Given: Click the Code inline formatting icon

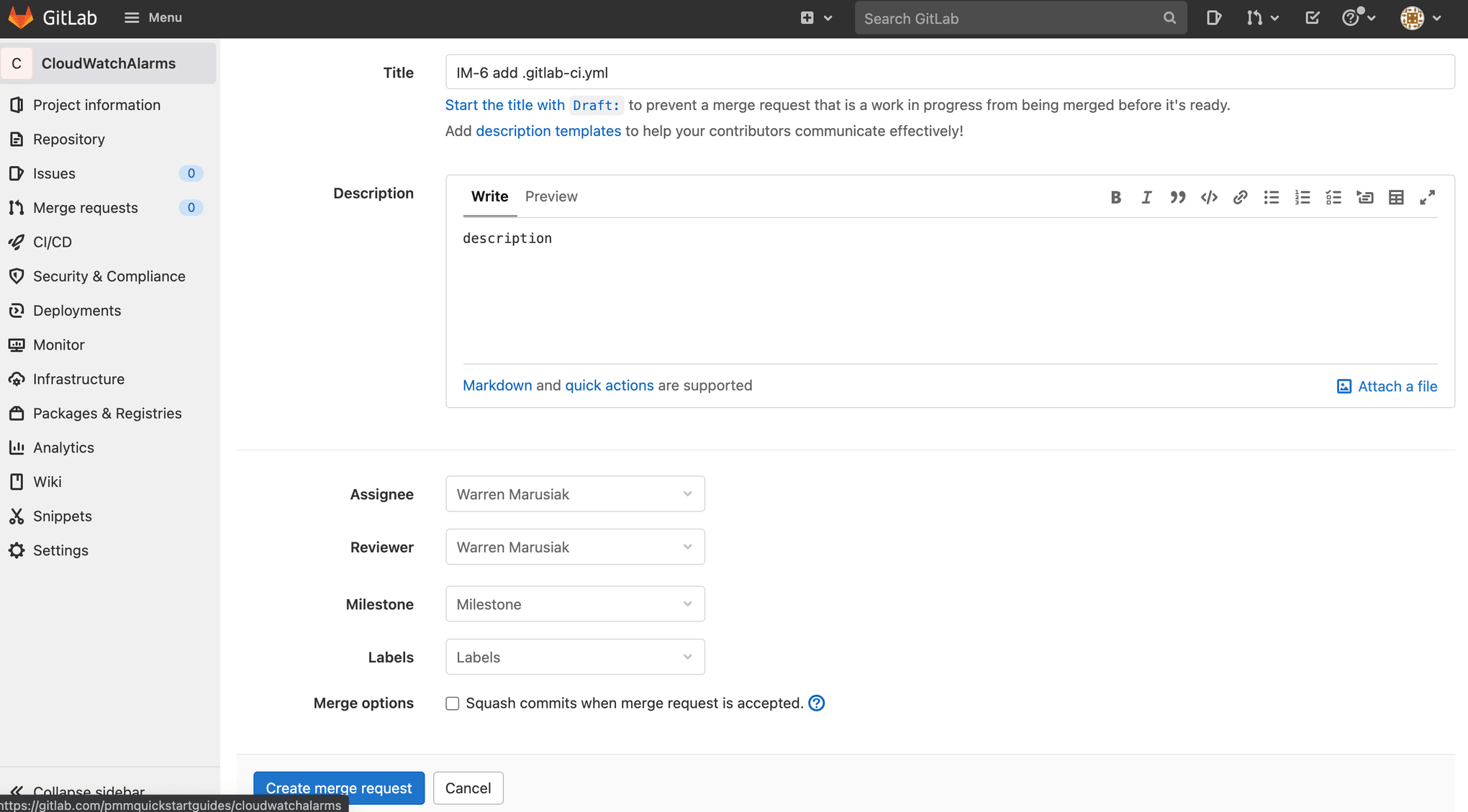Looking at the screenshot, I should point(1208,197).
